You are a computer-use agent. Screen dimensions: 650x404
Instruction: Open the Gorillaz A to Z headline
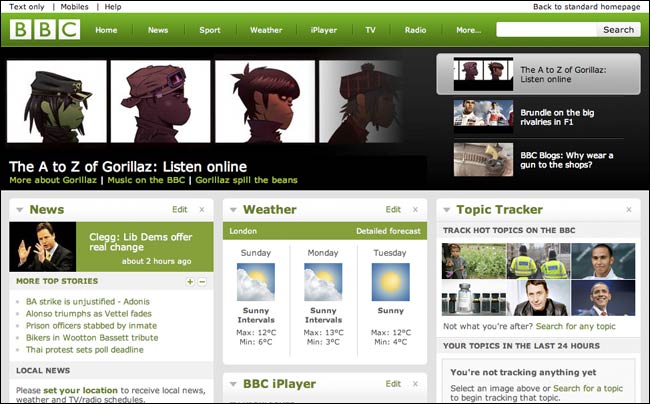(x=128, y=167)
